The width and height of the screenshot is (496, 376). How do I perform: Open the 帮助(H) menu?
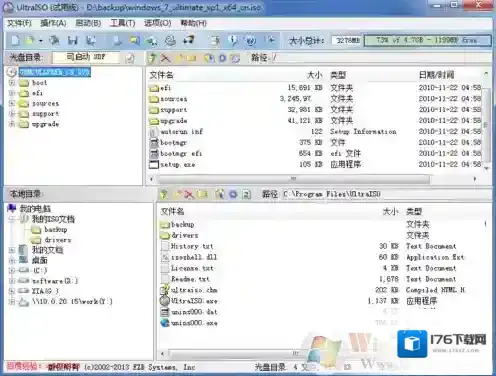point(194,23)
